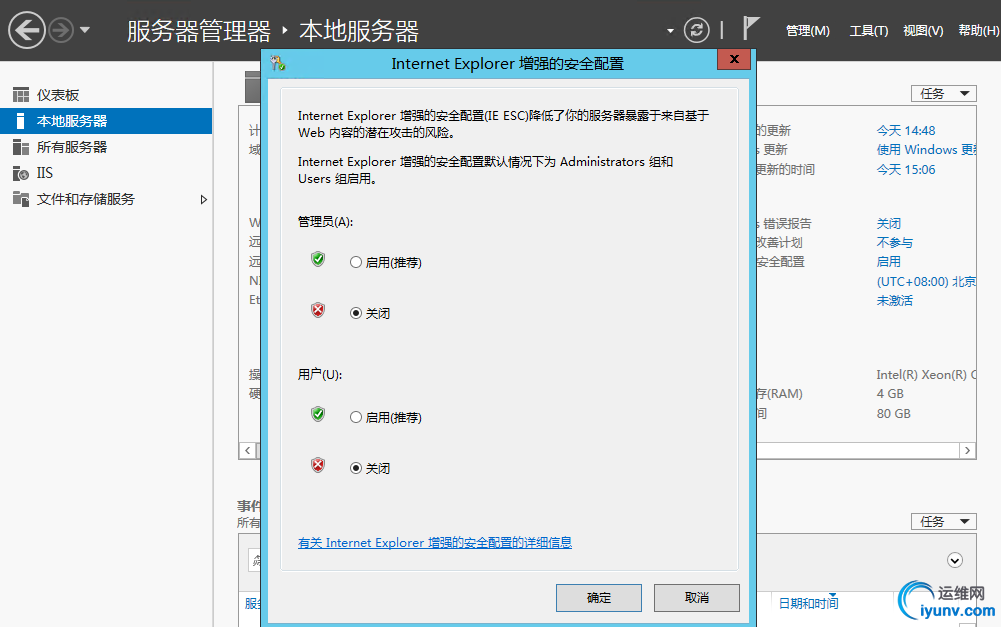Click the forward navigation arrow in the header

click(x=61, y=30)
